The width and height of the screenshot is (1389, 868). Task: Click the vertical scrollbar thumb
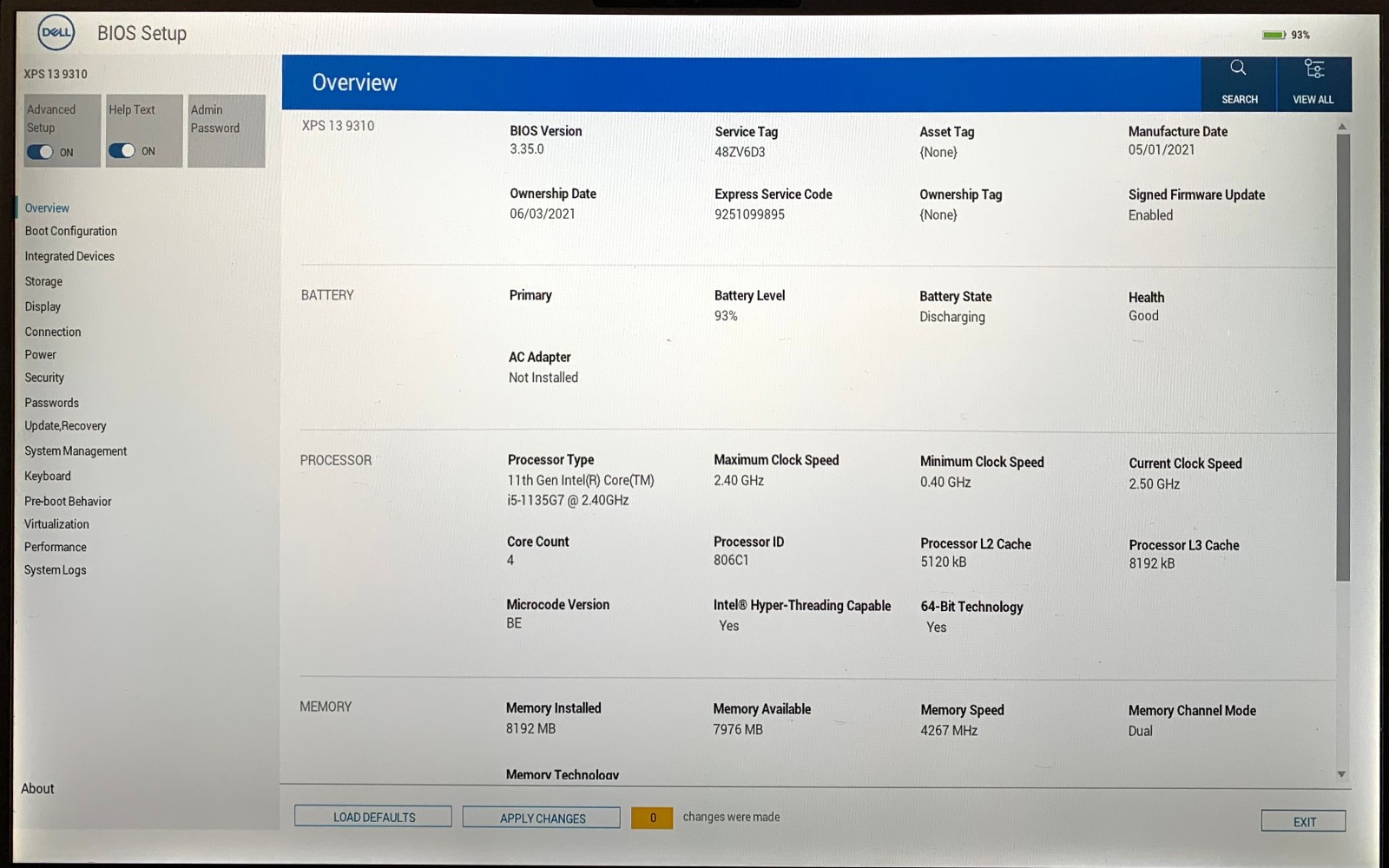tap(1343, 358)
